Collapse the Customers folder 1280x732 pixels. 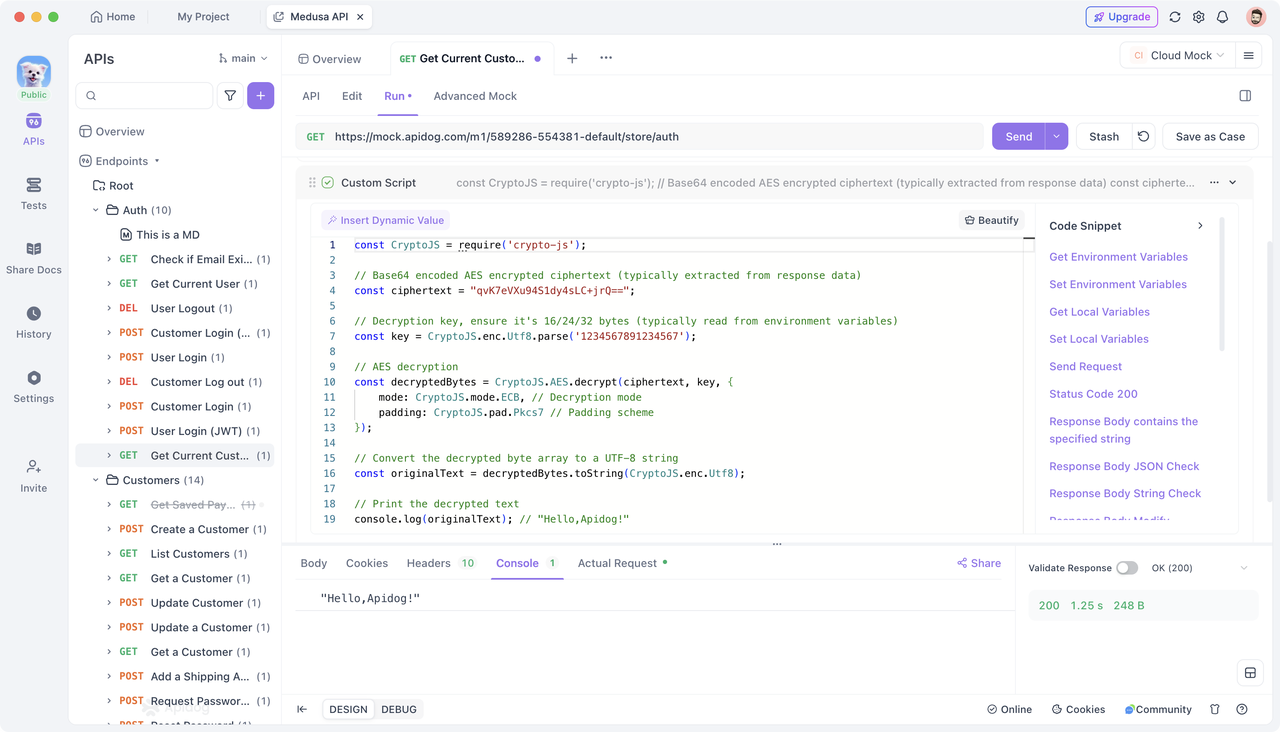click(96, 480)
